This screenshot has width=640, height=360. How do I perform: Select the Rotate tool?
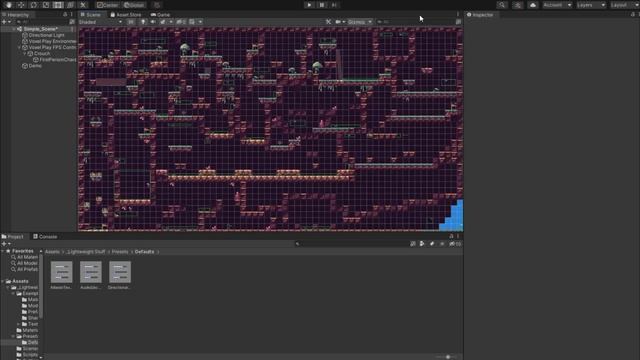click(34, 5)
